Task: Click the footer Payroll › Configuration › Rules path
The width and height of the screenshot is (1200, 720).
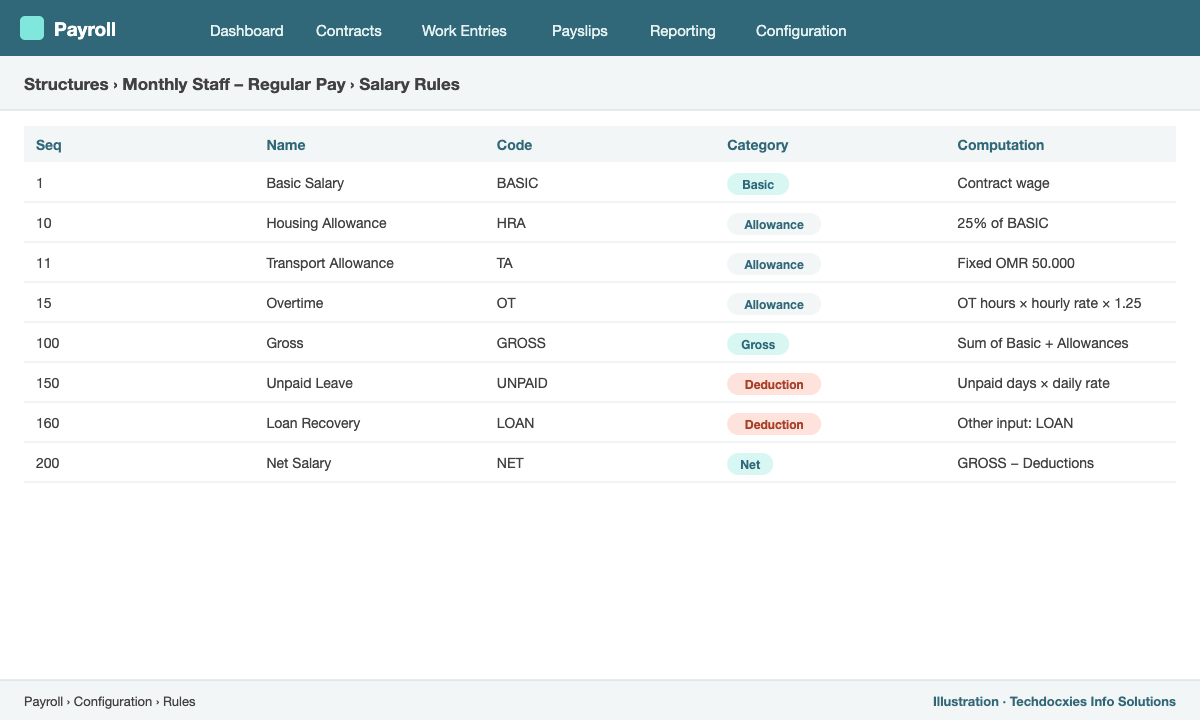Action: 110,701
